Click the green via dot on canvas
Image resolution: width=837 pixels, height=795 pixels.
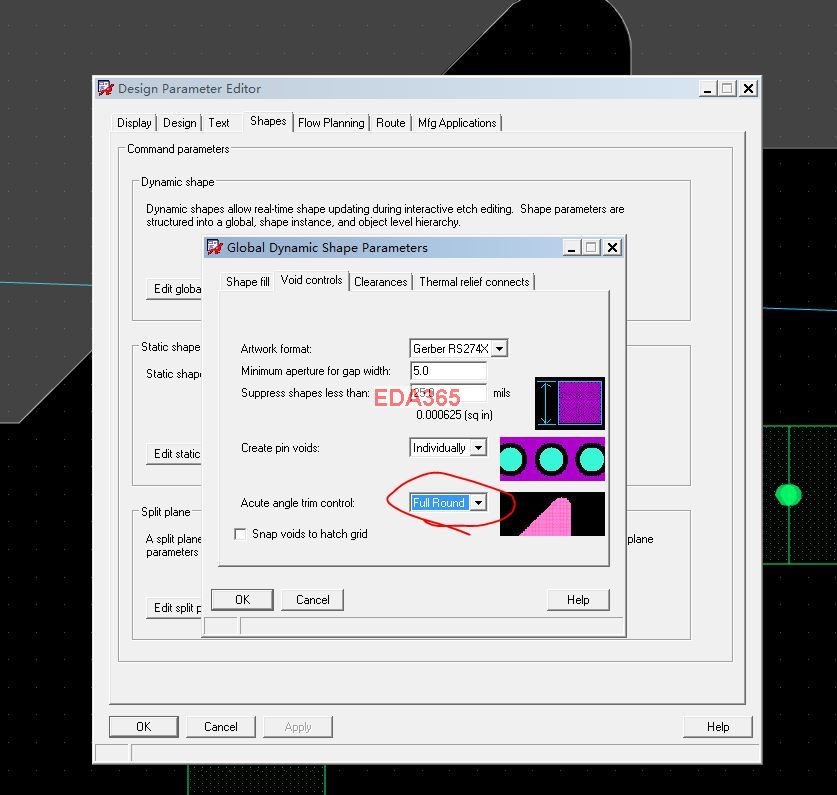pos(788,495)
